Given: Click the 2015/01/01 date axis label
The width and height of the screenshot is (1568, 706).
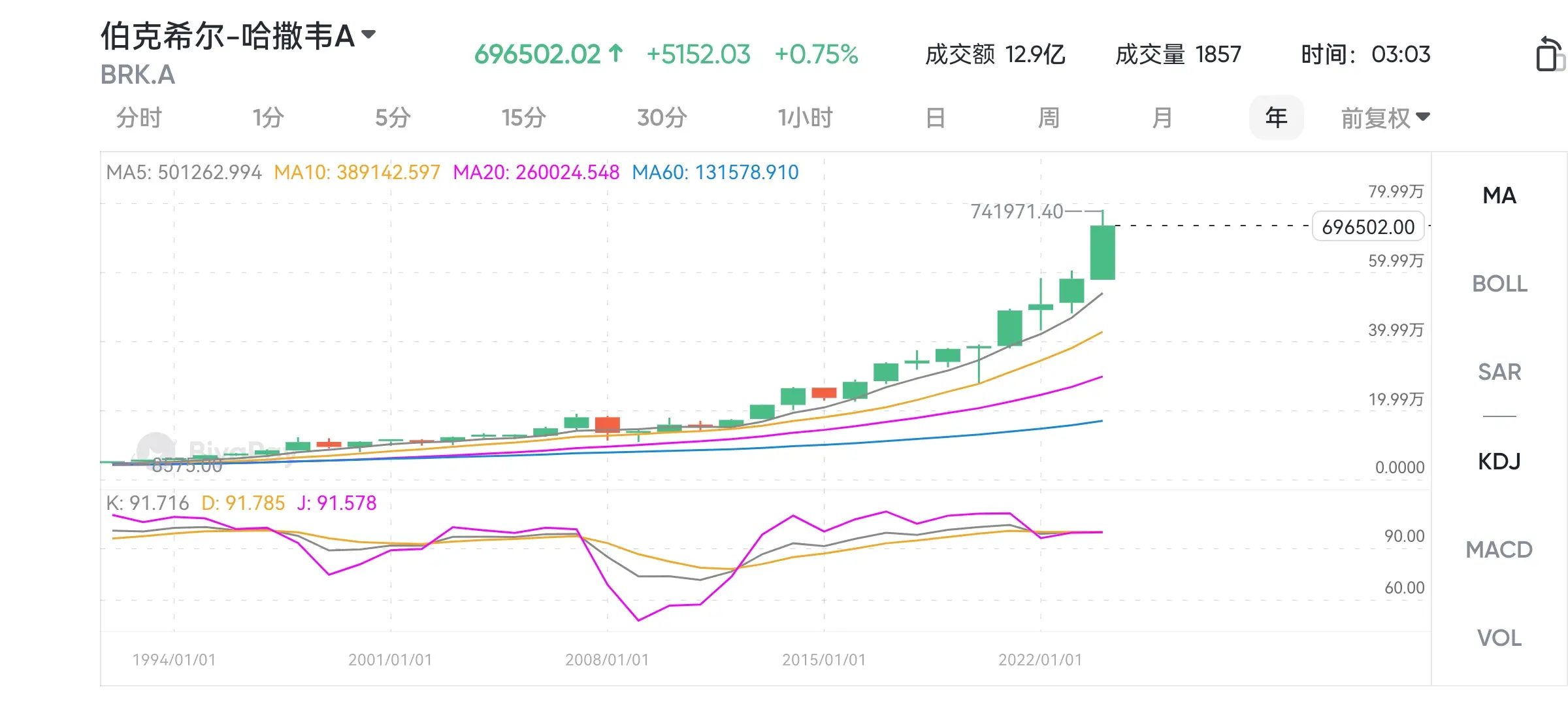Looking at the screenshot, I should [x=824, y=660].
